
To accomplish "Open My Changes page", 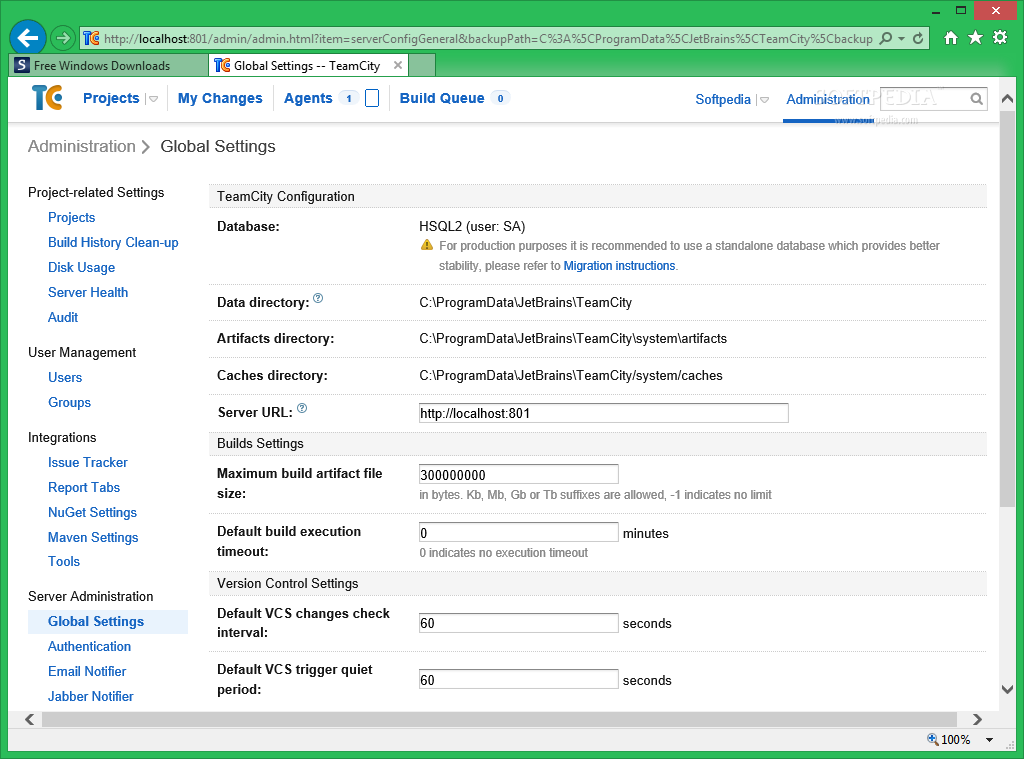I will (x=220, y=98).
